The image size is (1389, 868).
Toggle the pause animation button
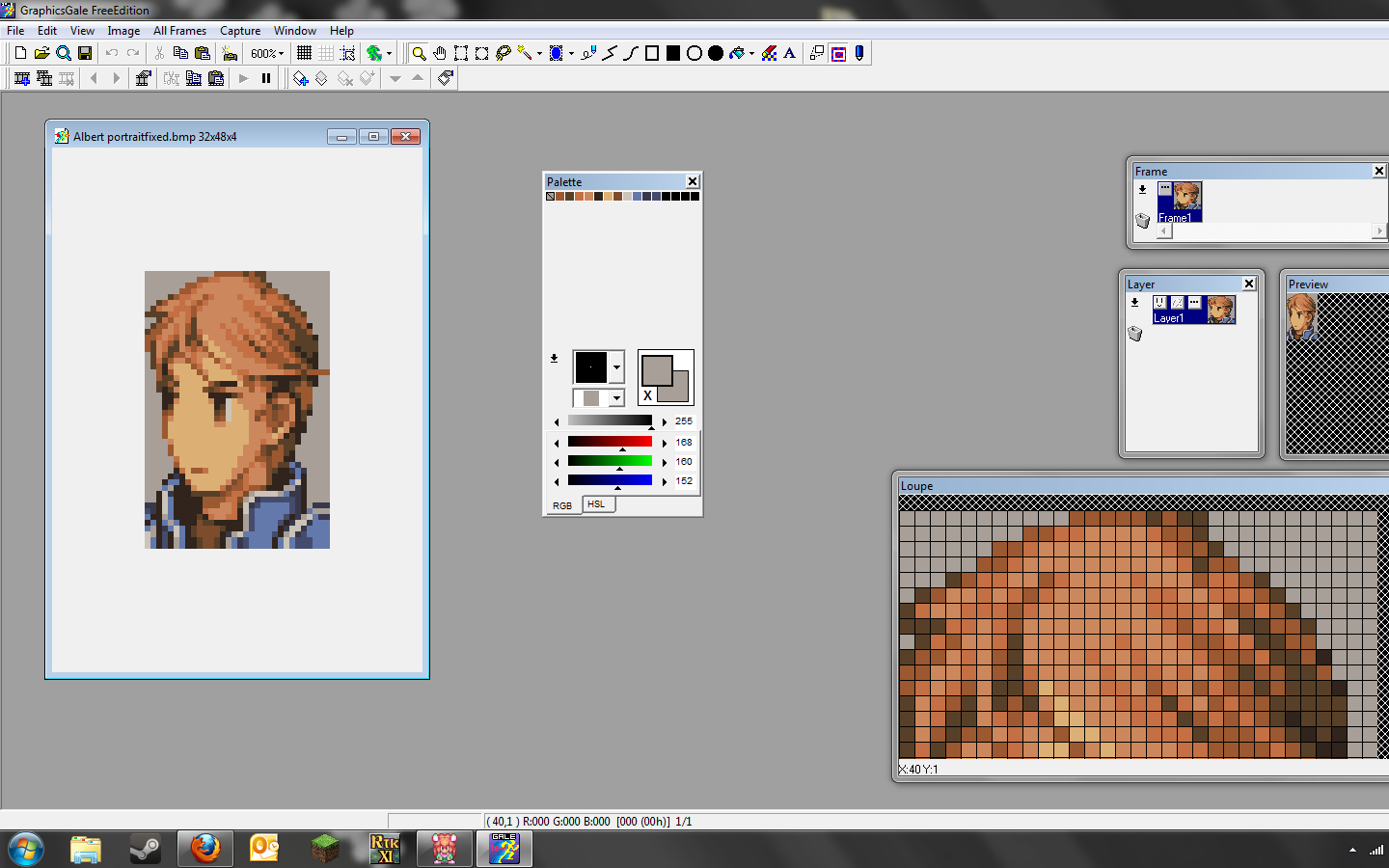(x=266, y=78)
